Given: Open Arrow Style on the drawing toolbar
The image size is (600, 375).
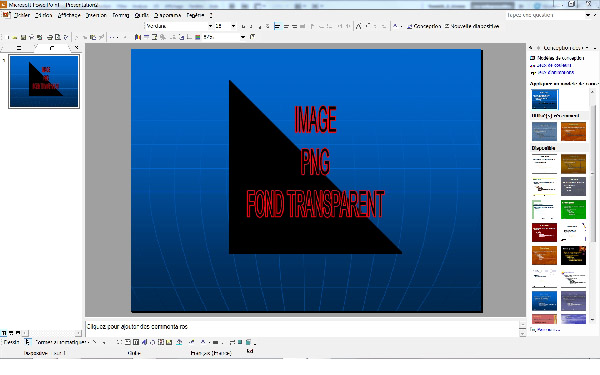Looking at the screenshot, I should (x=232, y=342).
